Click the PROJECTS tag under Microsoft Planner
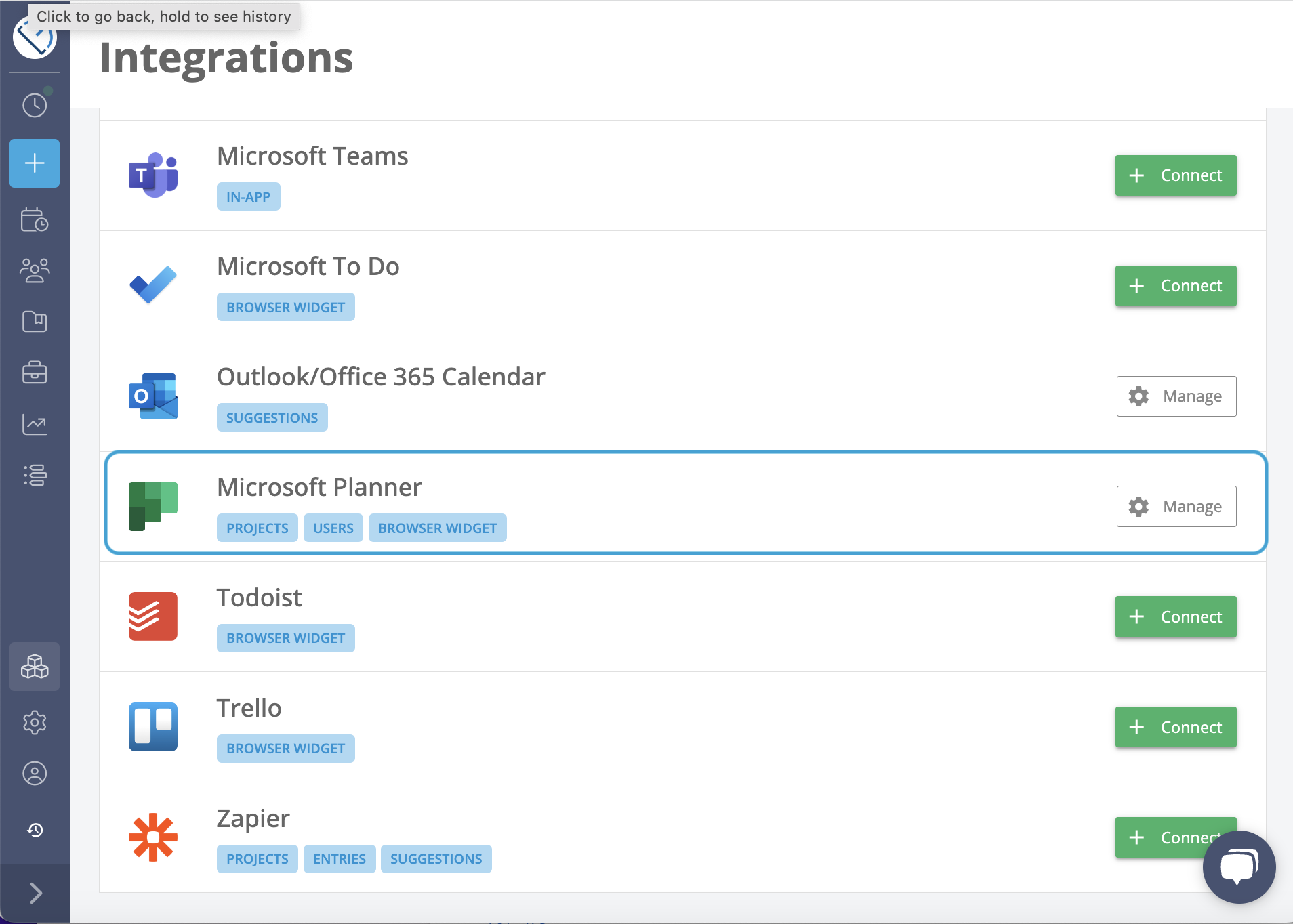The image size is (1293, 924). (x=257, y=528)
